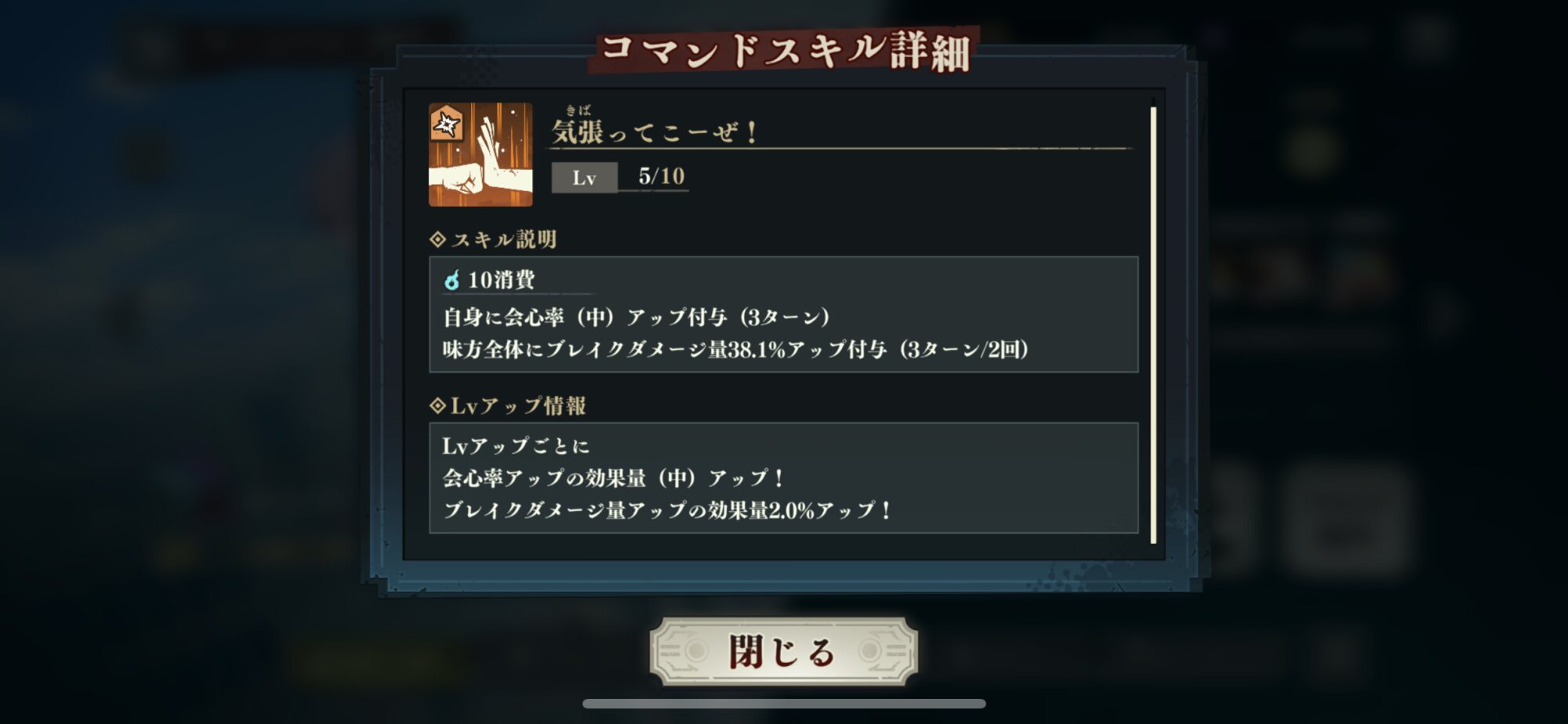The width and height of the screenshot is (1568, 724).
Task: Tap the blue flame cost icon
Action: coord(452,280)
